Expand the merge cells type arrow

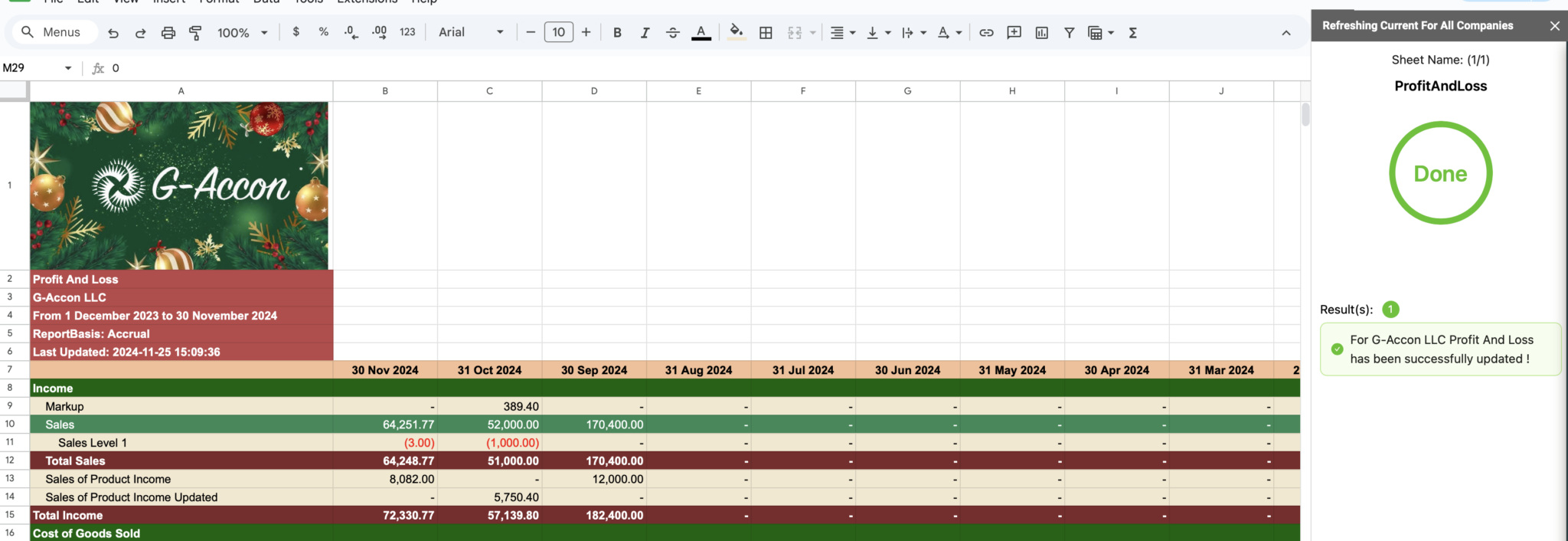pos(813,33)
